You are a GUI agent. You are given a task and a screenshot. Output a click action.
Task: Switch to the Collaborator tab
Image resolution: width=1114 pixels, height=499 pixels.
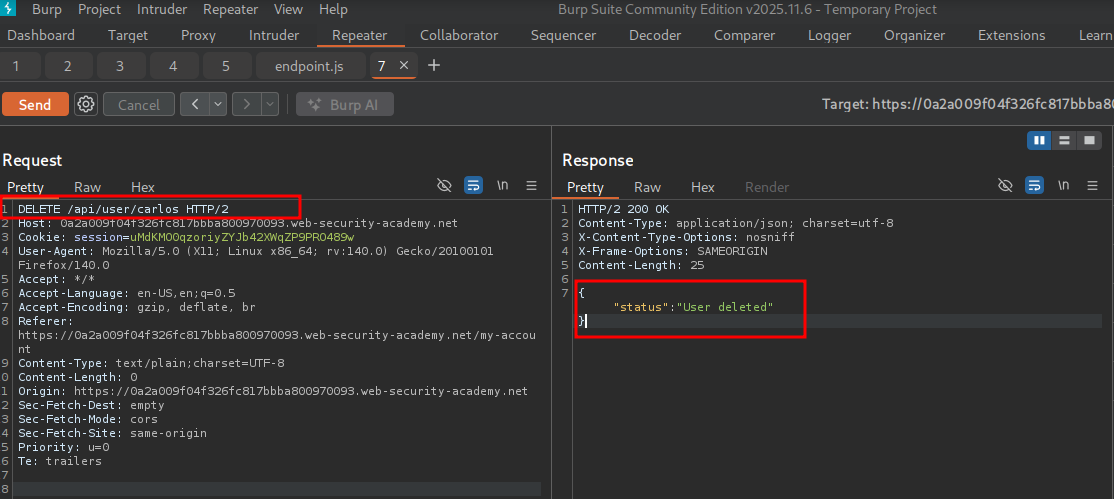coord(459,36)
